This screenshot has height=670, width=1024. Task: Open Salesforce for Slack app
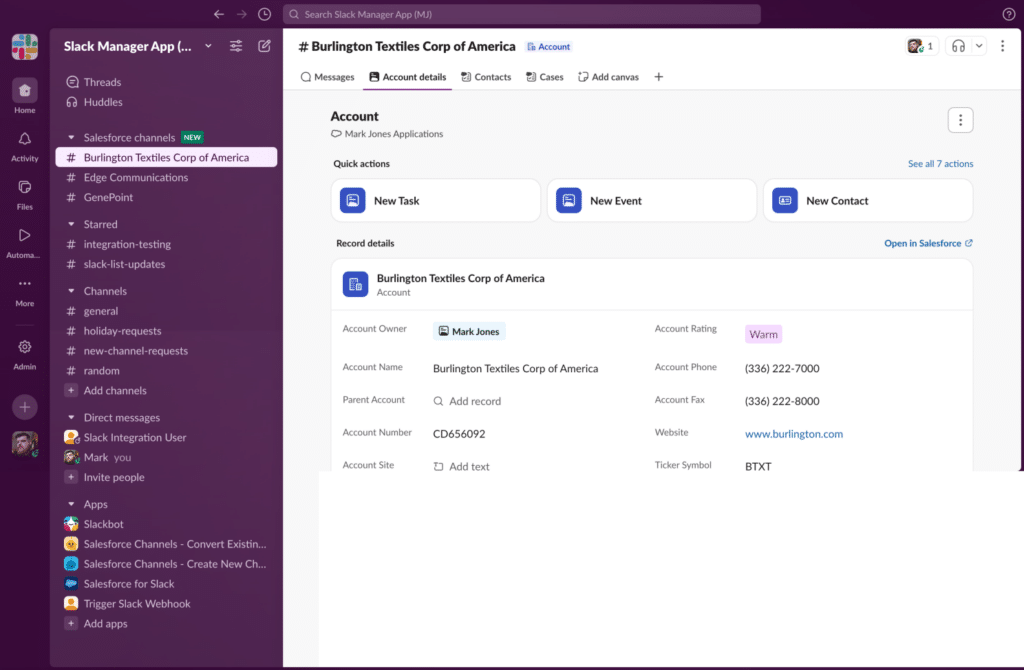pyautogui.click(x=166, y=584)
